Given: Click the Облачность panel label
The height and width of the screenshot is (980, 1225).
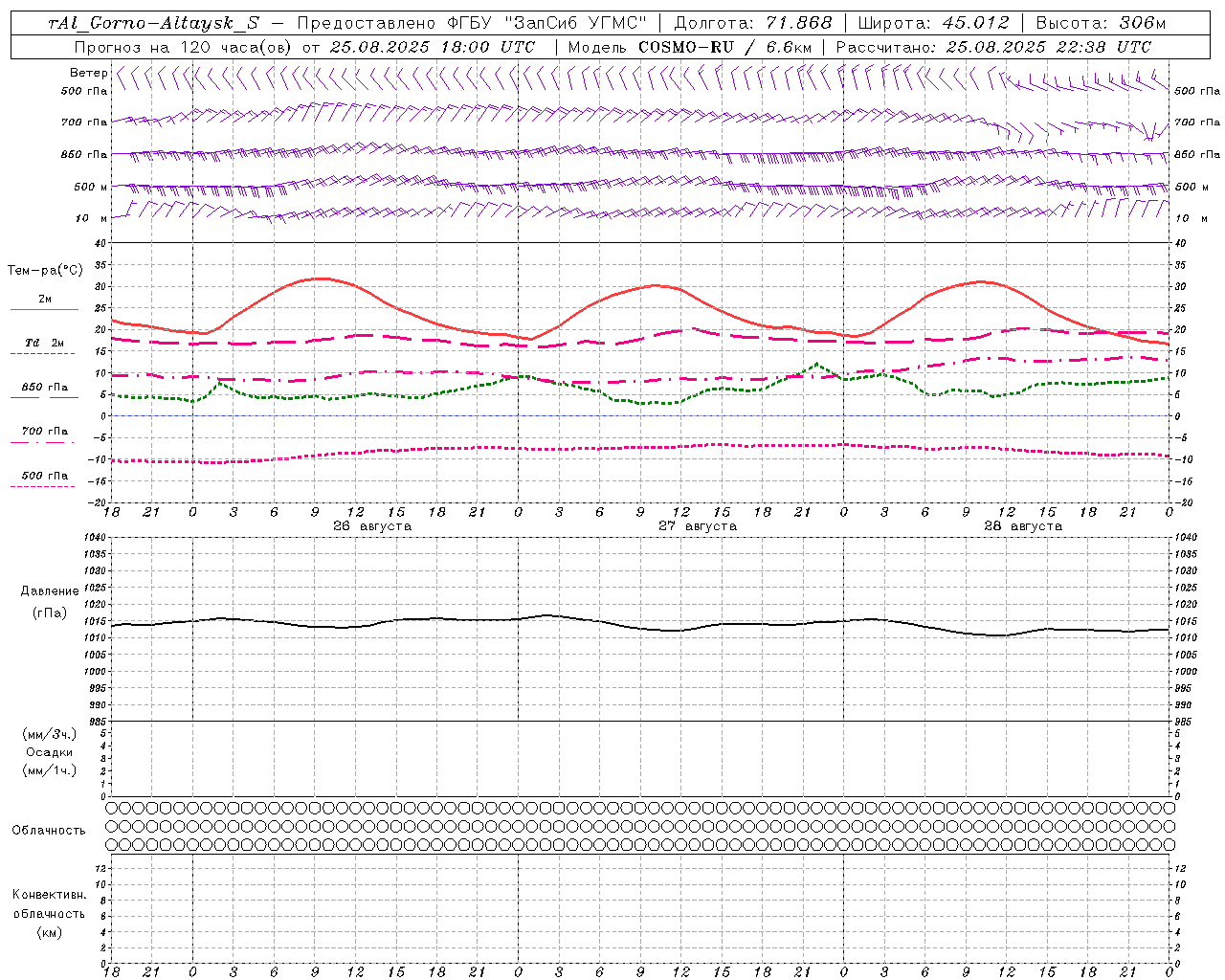Looking at the screenshot, I should [x=49, y=830].
